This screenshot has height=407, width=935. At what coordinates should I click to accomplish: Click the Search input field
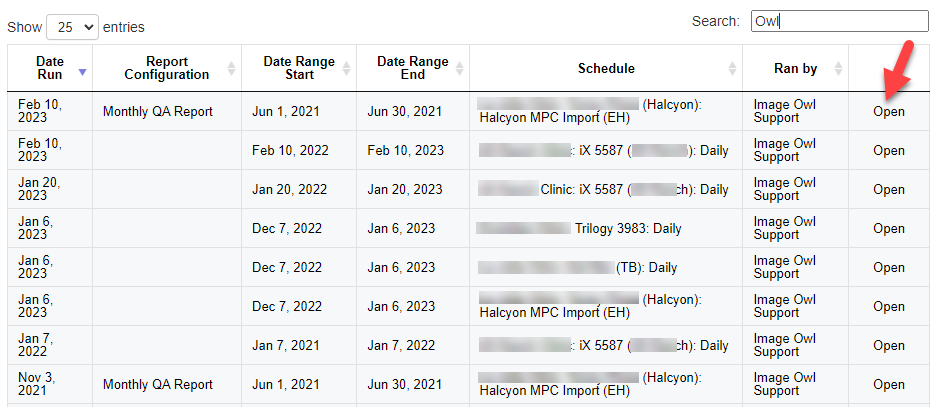[839, 21]
